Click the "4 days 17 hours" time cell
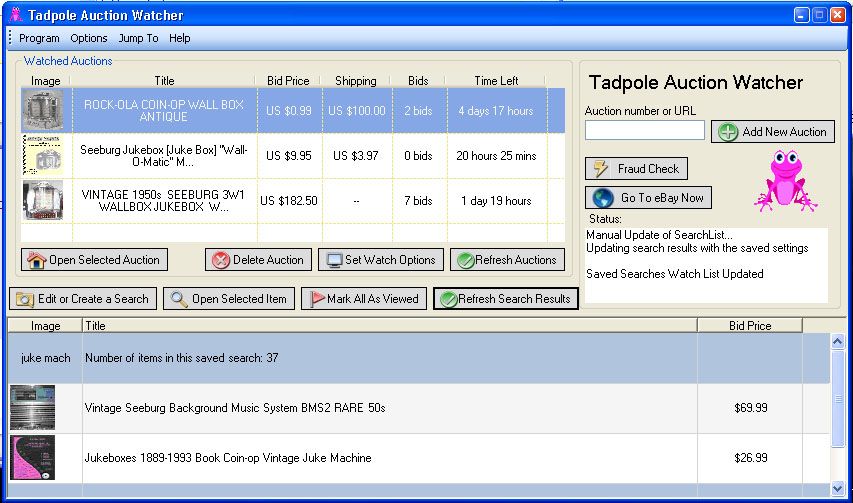The width and height of the screenshot is (853, 503). click(x=496, y=110)
